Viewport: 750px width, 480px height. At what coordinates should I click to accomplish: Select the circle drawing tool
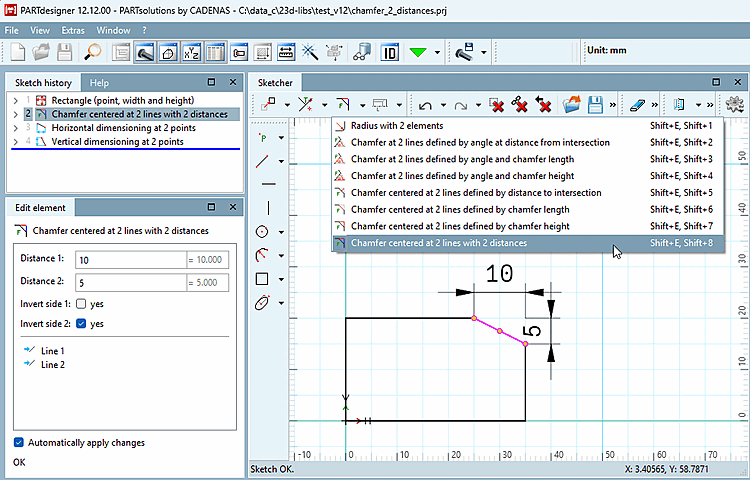coord(262,232)
